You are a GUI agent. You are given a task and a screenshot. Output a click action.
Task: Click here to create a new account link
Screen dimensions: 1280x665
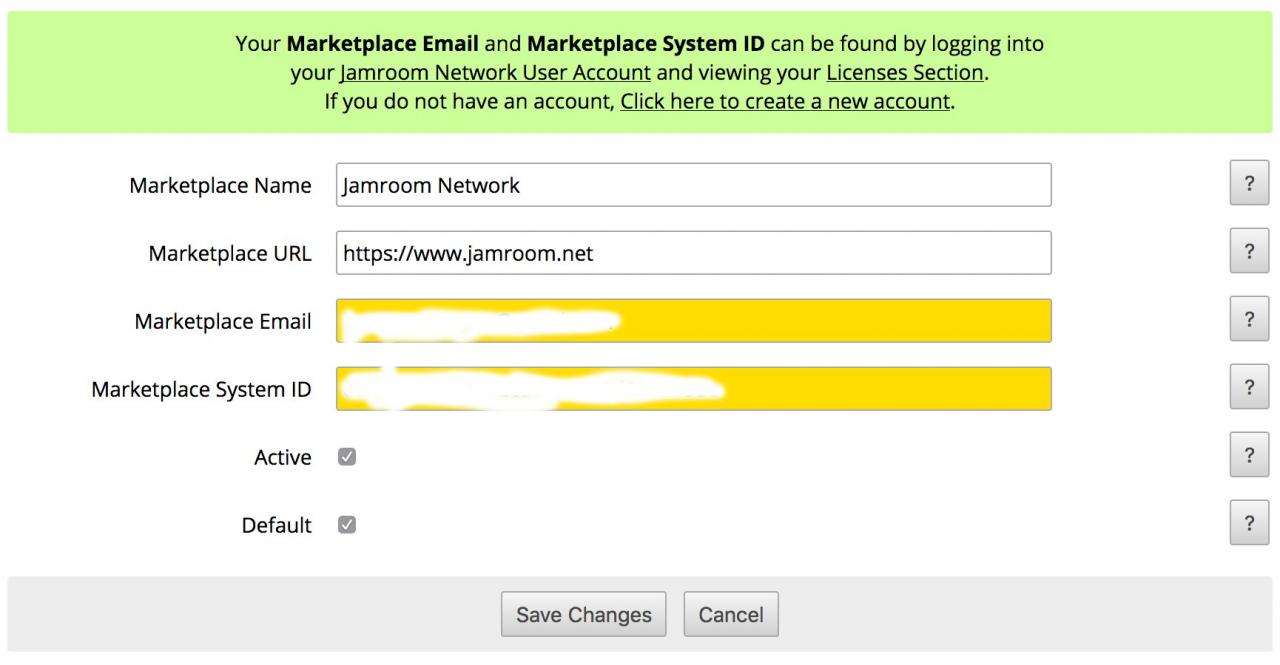point(785,101)
